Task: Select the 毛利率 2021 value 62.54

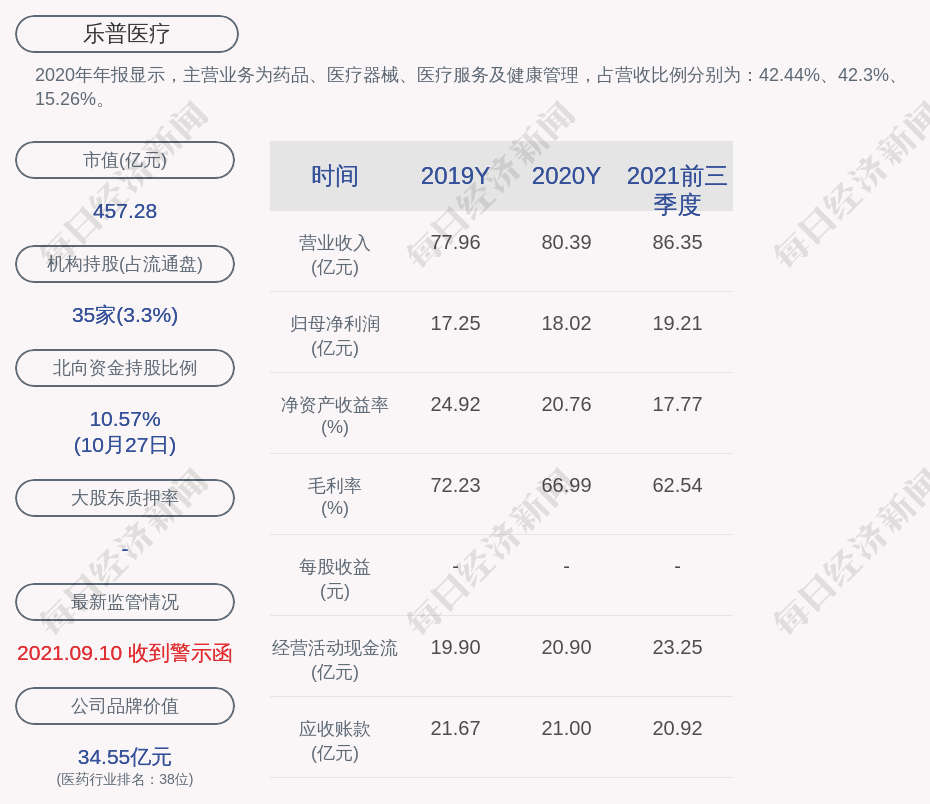Action: click(x=677, y=486)
